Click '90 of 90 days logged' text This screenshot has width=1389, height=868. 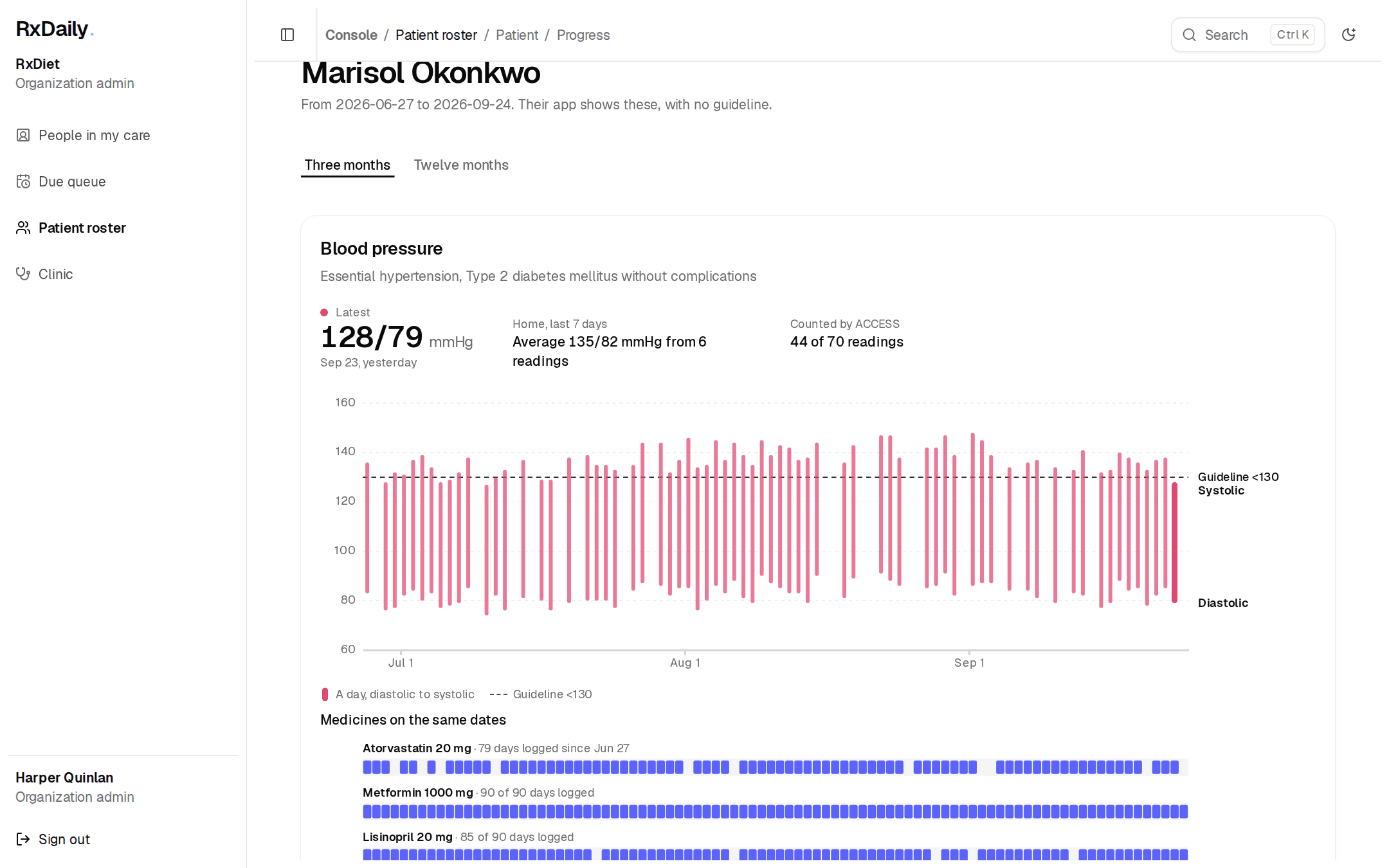pos(537,793)
